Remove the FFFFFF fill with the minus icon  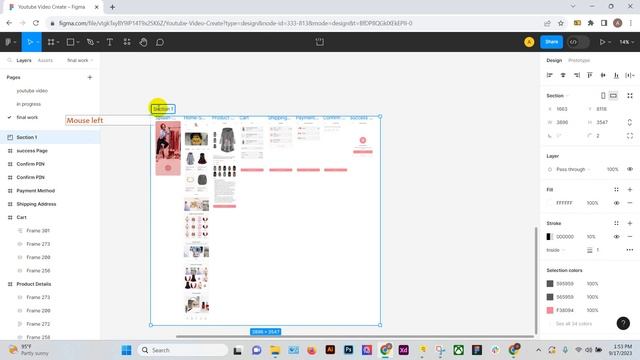pos(630,203)
